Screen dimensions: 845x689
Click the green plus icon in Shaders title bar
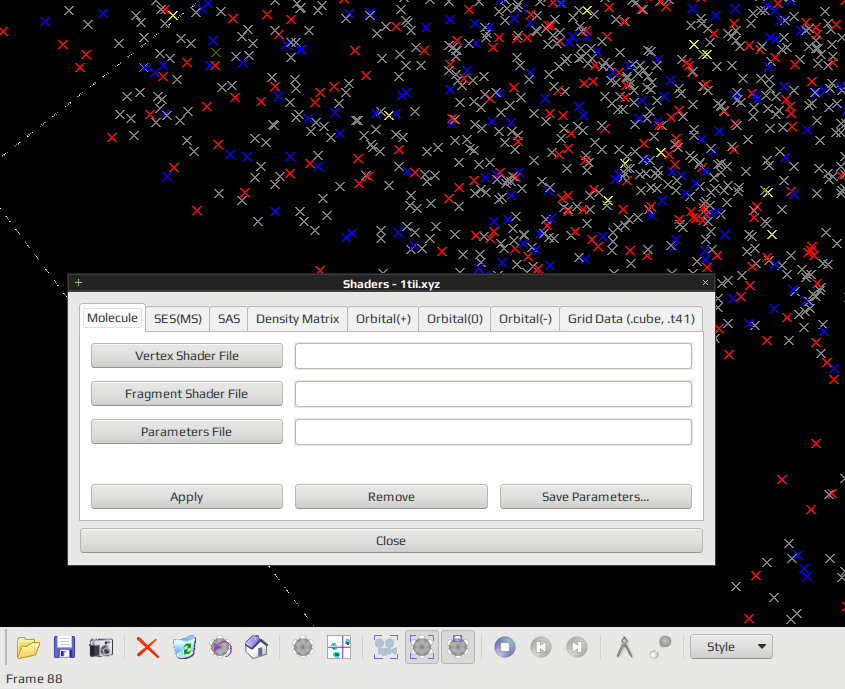pos(79,283)
